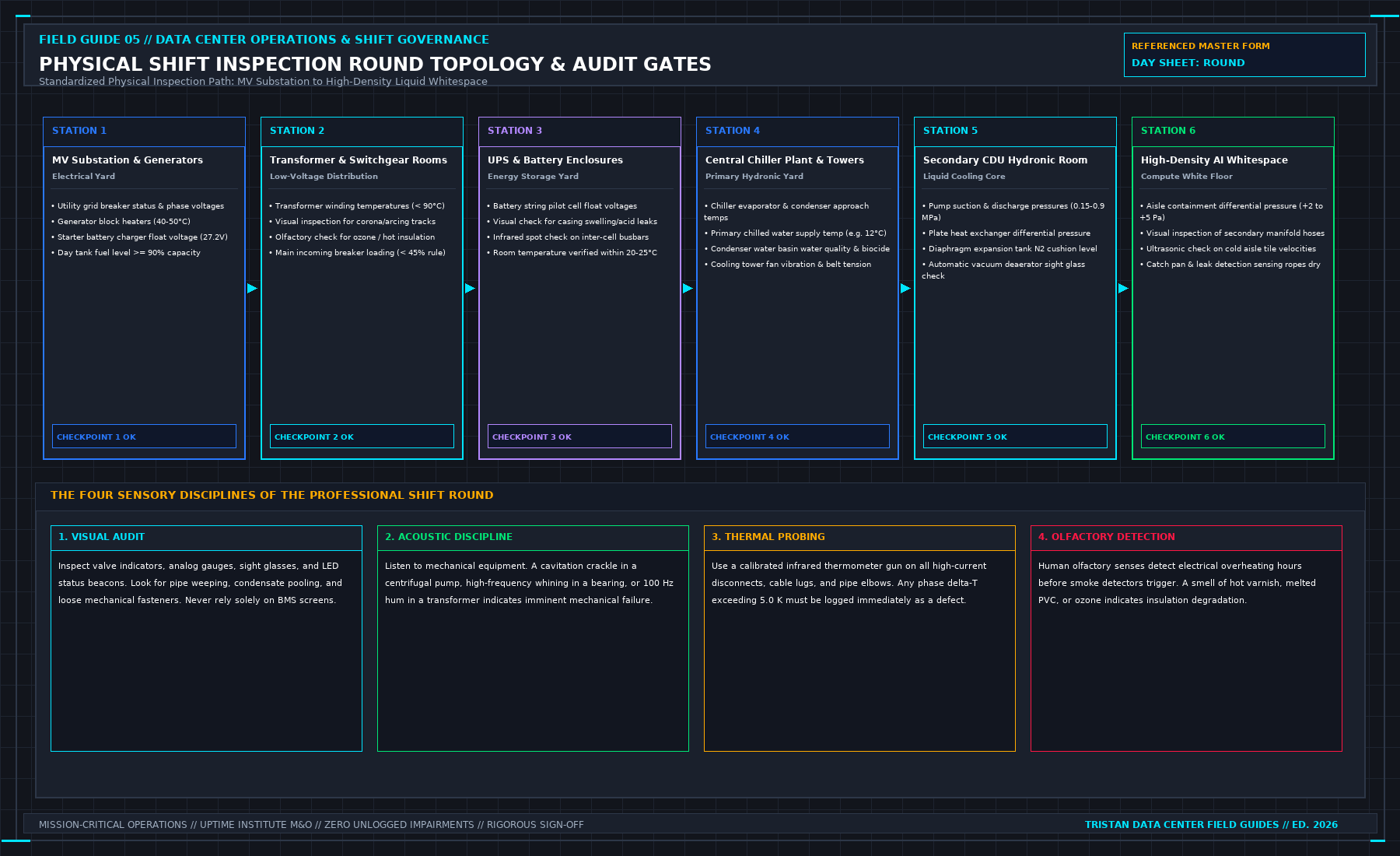Click the 4. OLFACTORY DETECTION heading
1400x856 pixels.
tap(1107, 537)
